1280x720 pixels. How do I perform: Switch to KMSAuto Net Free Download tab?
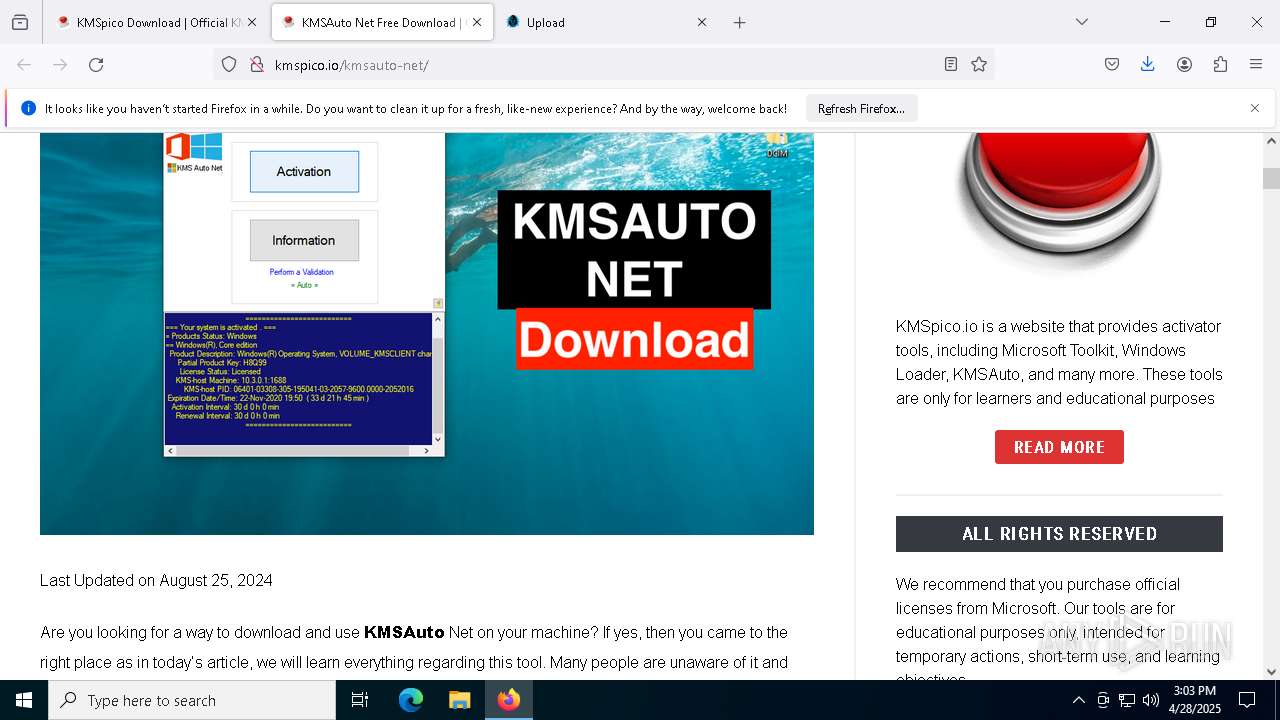coord(382,22)
